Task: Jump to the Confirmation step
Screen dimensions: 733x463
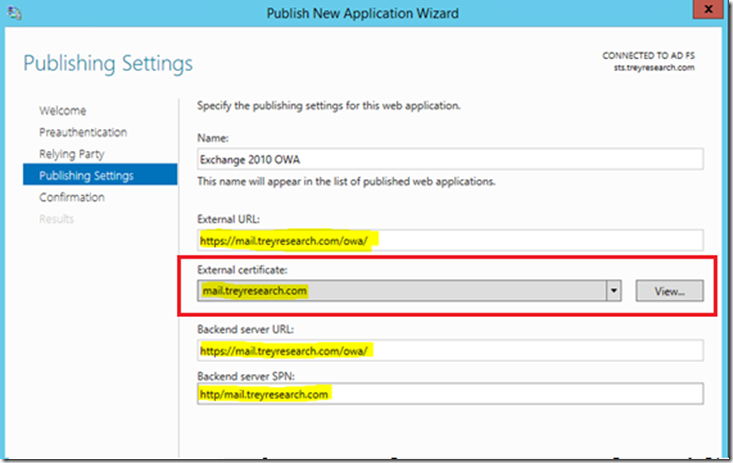Action: click(x=72, y=197)
